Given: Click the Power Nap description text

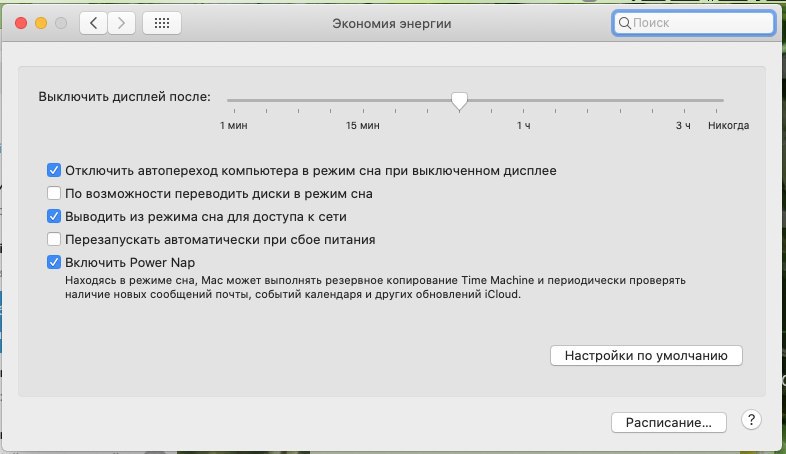Looking at the screenshot, I should tap(375, 287).
